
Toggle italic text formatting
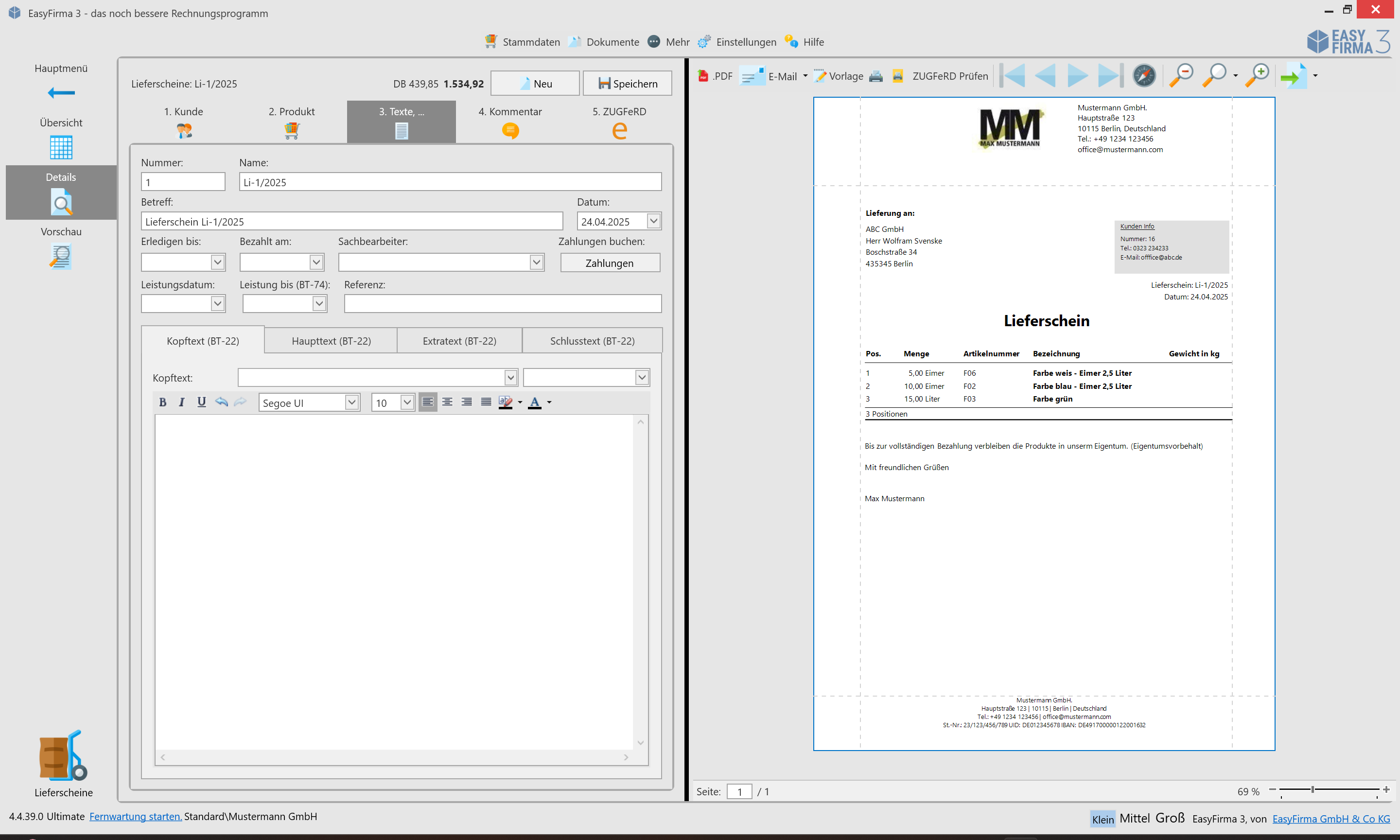182,402
